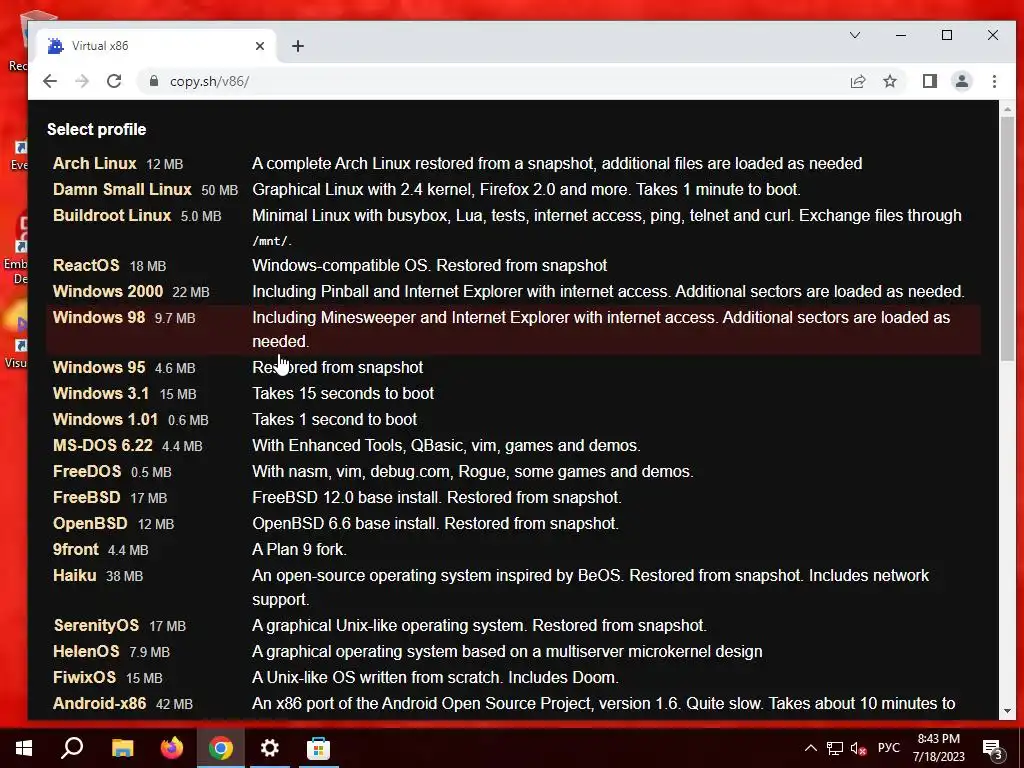
Task: Select FiwixOS profile
Action: tap(84, 678)
